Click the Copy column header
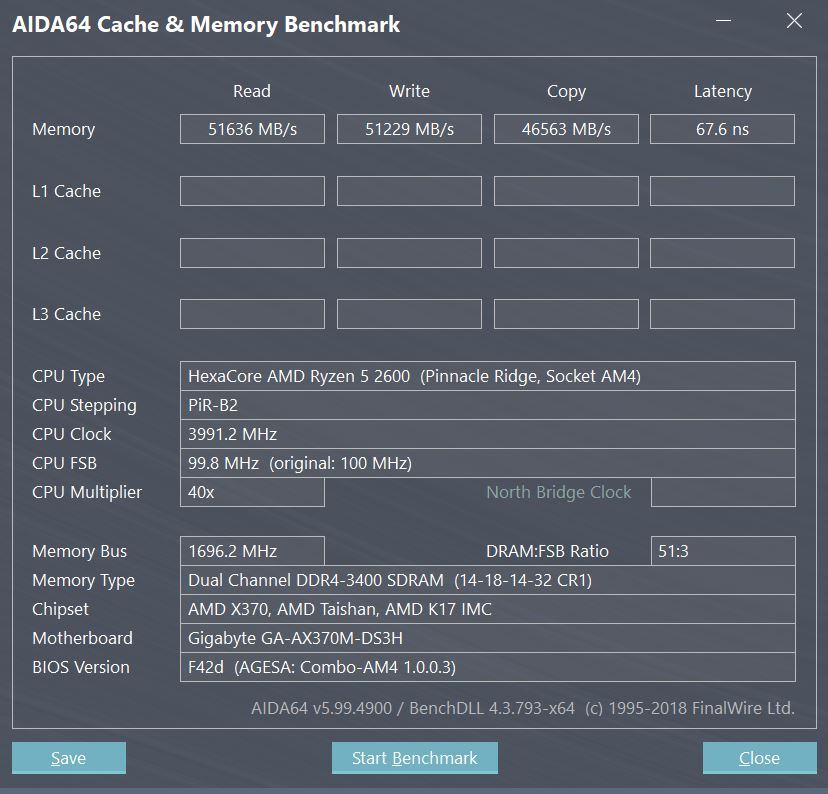Viewport: 828px width, 794px height. [x=566, y=91]
